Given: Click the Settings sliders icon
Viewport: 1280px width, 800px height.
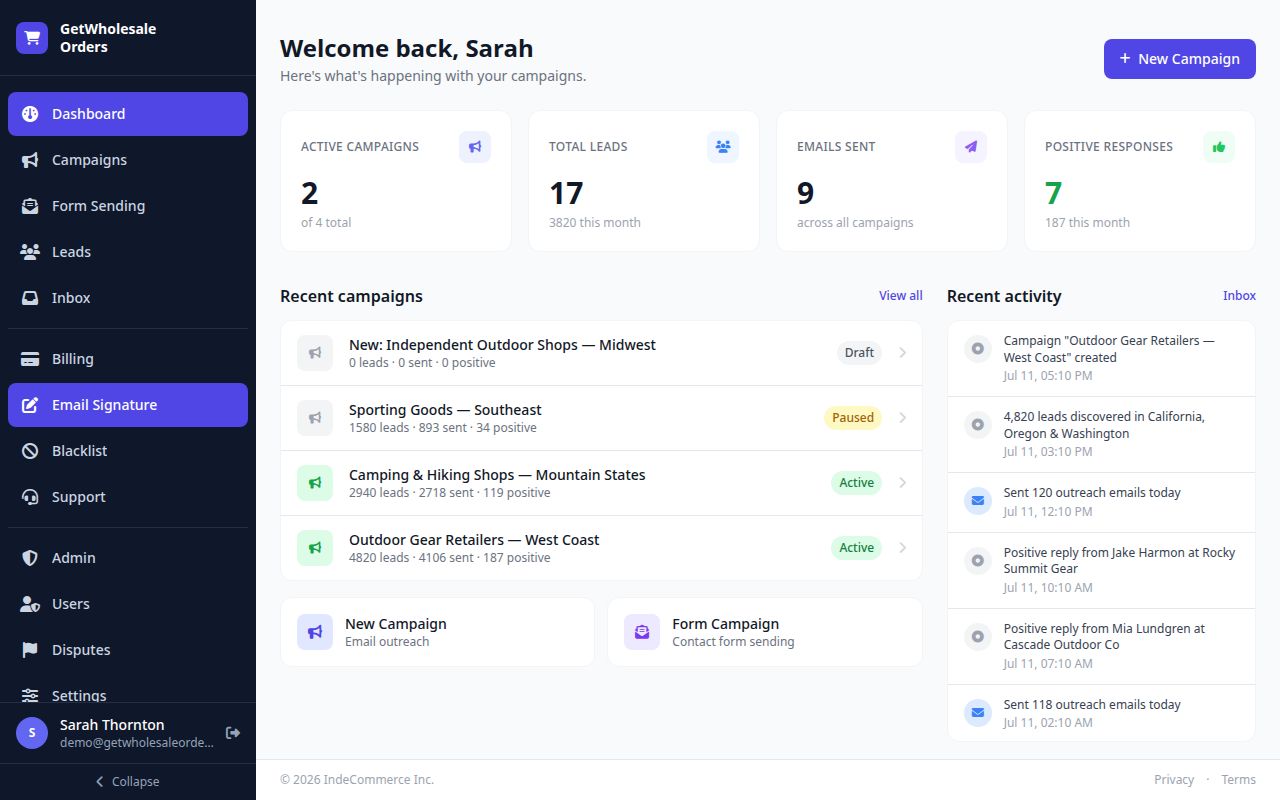Looking at the screenshot, I should [x=31, y=696].
